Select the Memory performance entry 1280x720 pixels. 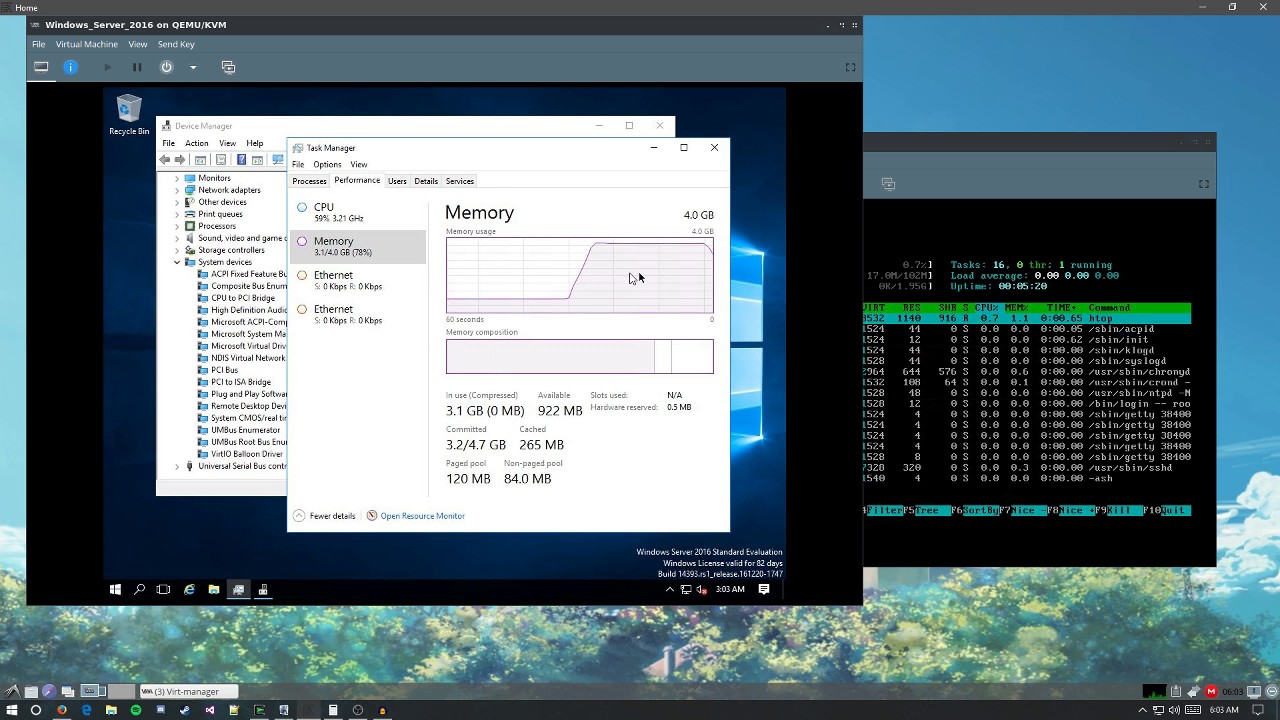[358, 246]
